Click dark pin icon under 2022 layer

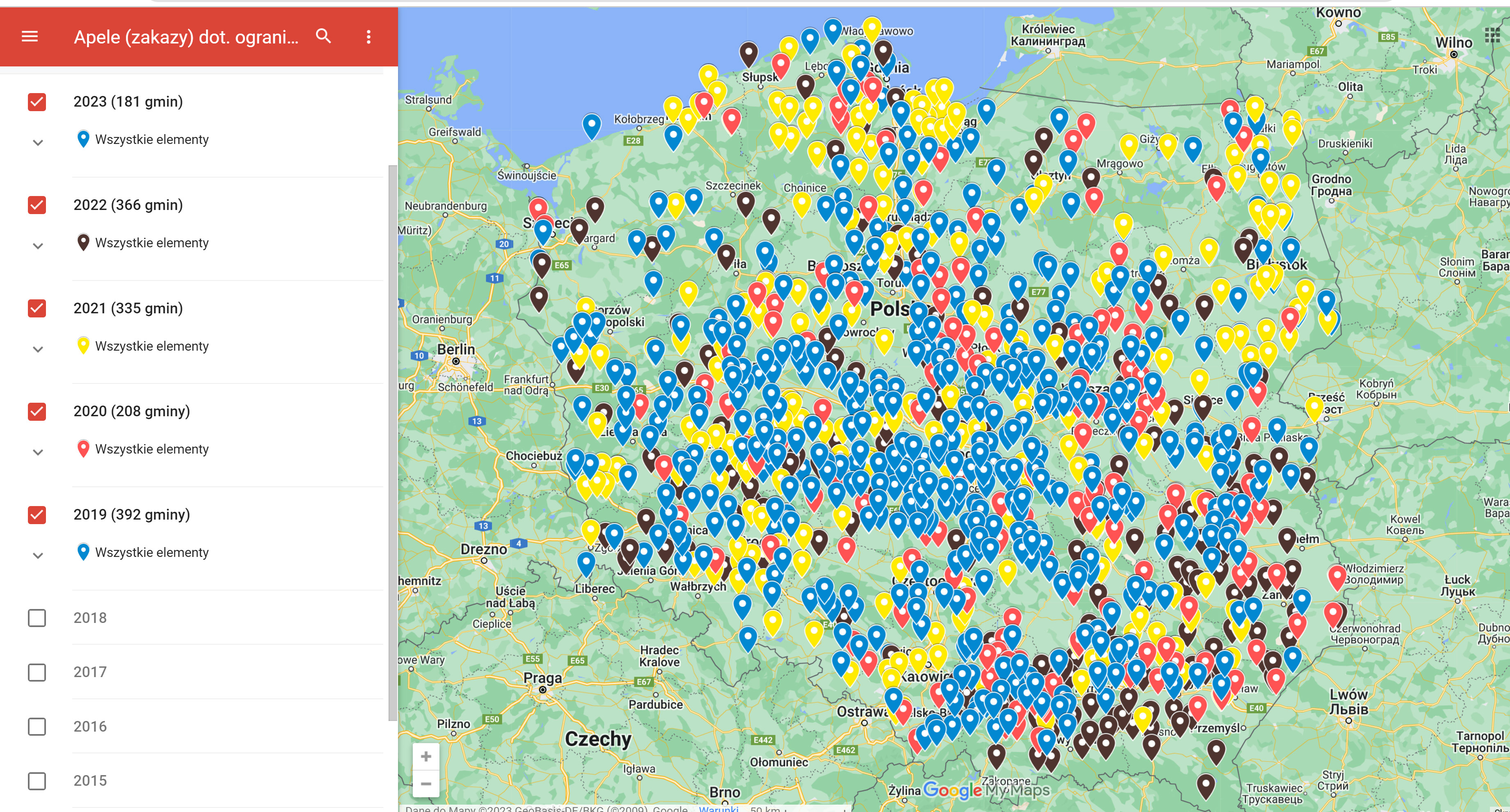pos(83,242)
